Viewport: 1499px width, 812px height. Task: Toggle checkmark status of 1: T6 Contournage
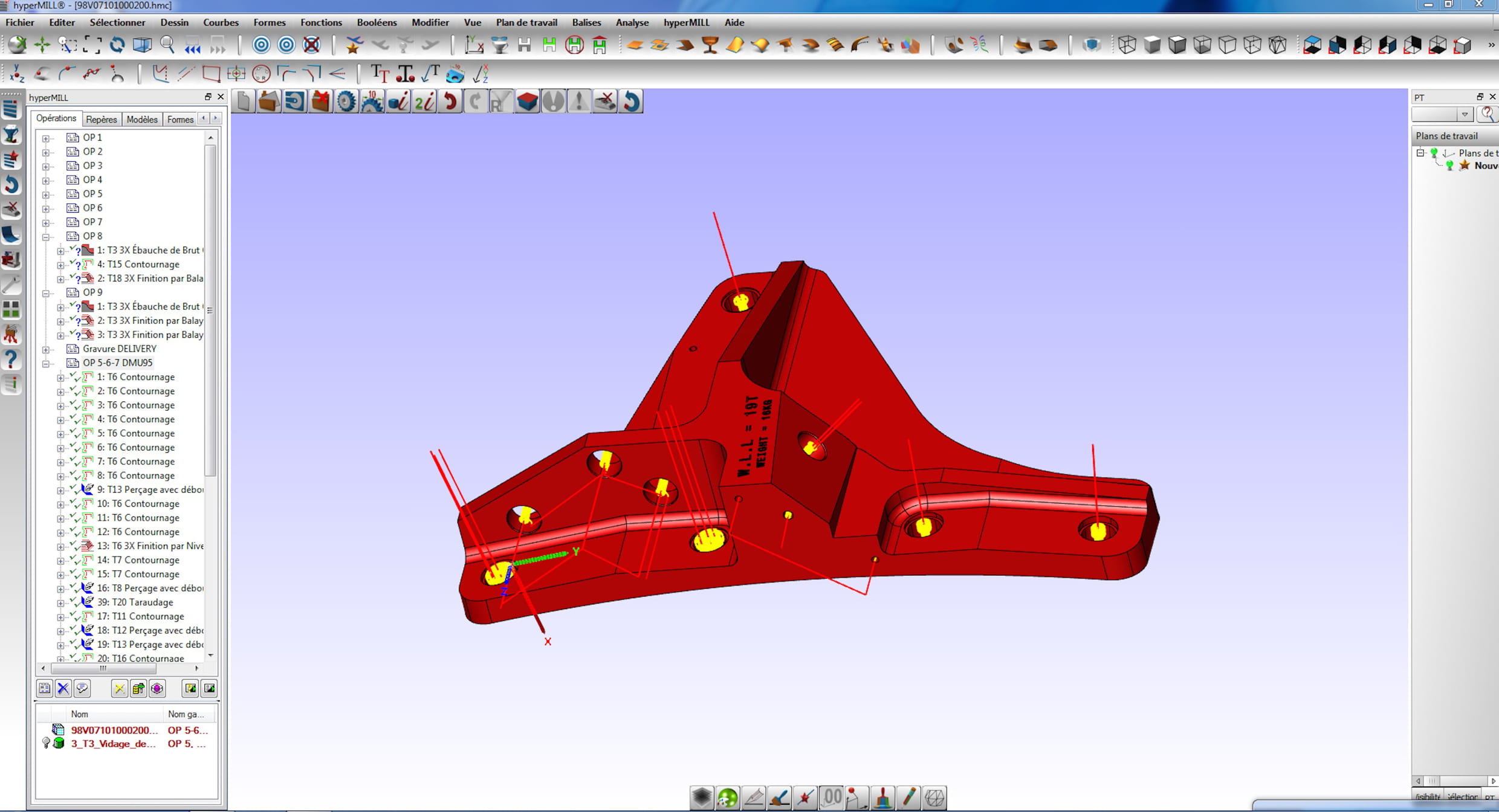pos(75,376)
